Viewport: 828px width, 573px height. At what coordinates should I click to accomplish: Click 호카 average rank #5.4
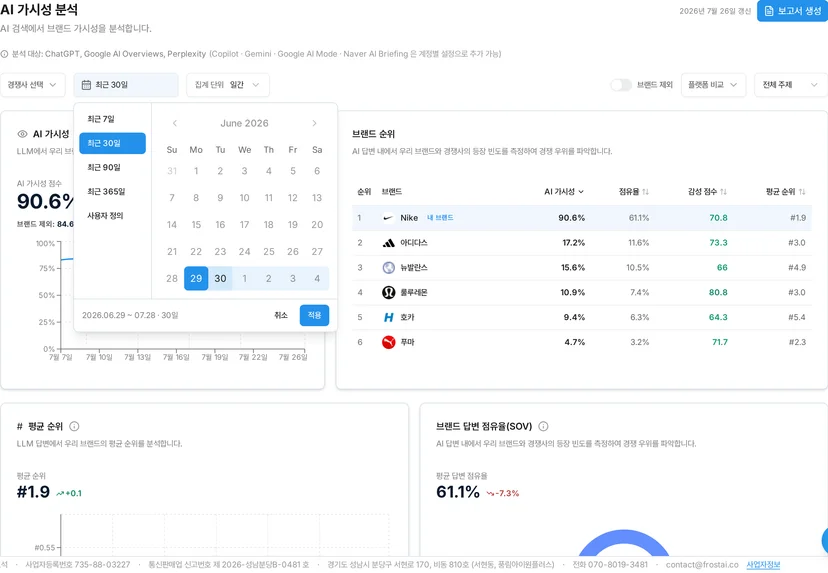tap(796, 317)
